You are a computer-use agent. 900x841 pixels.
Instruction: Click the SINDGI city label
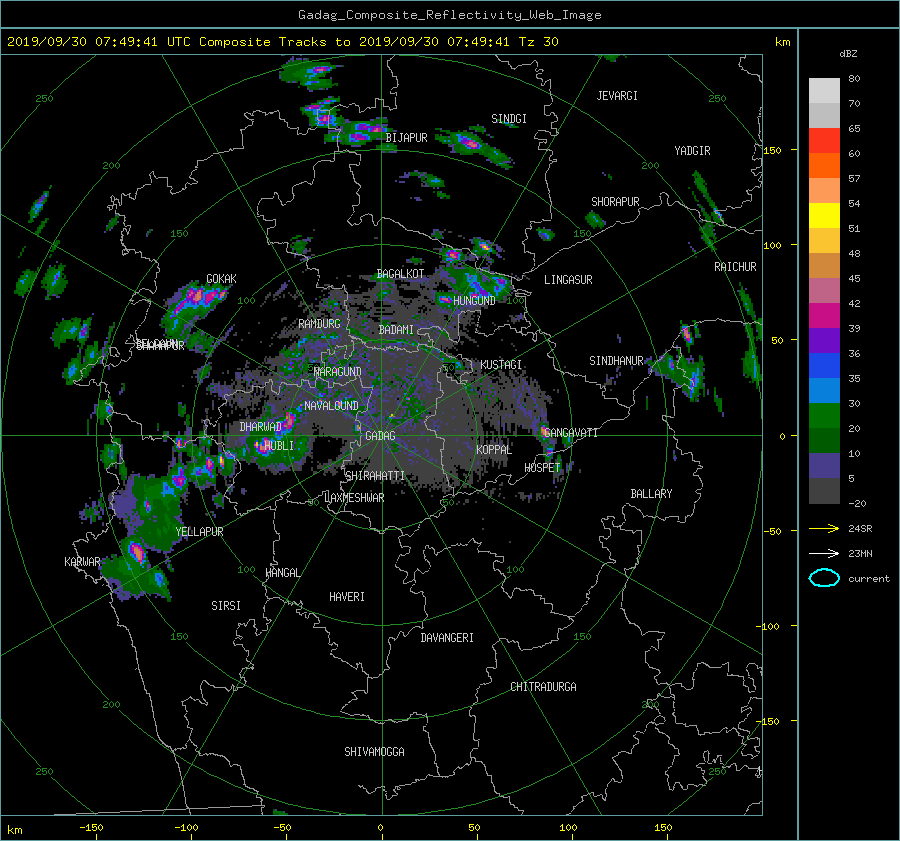click(x=509, y=119)
